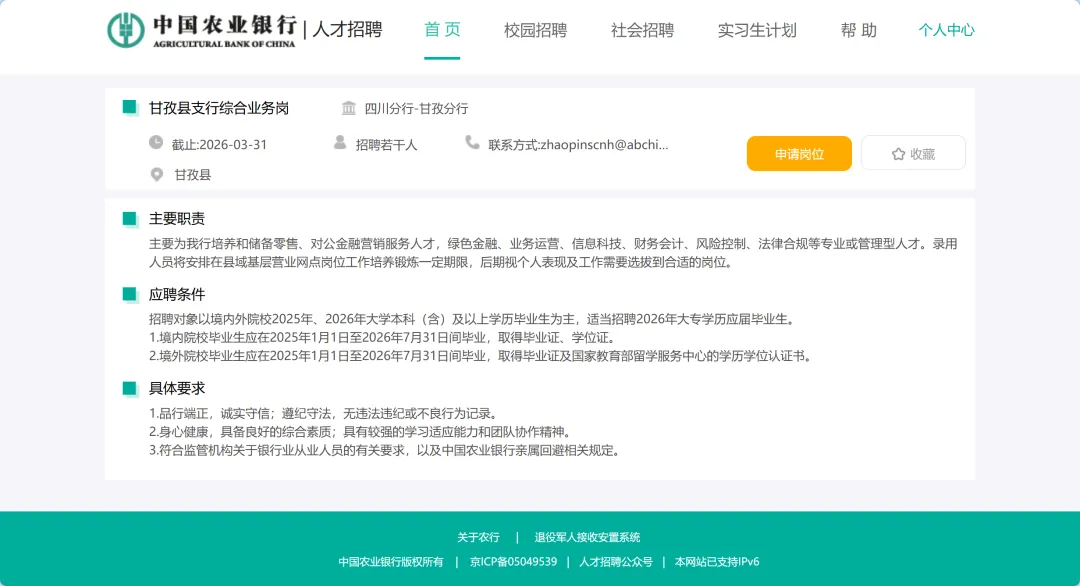Click the line starting 1.品行端正
1080x586 pixels.
(324, 413)
